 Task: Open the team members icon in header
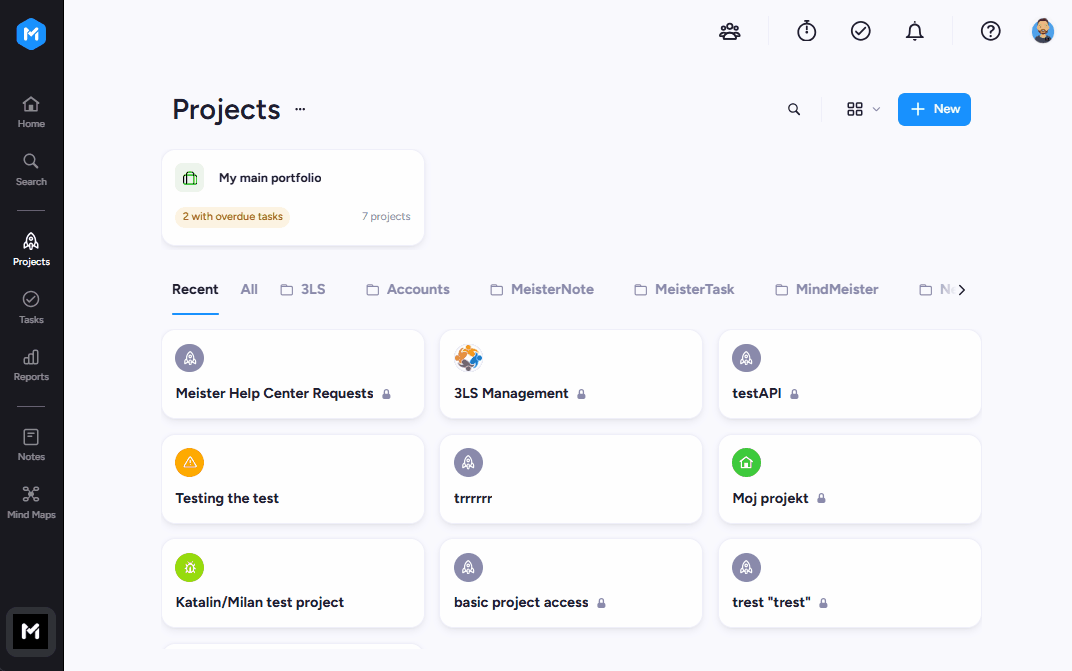729,31
